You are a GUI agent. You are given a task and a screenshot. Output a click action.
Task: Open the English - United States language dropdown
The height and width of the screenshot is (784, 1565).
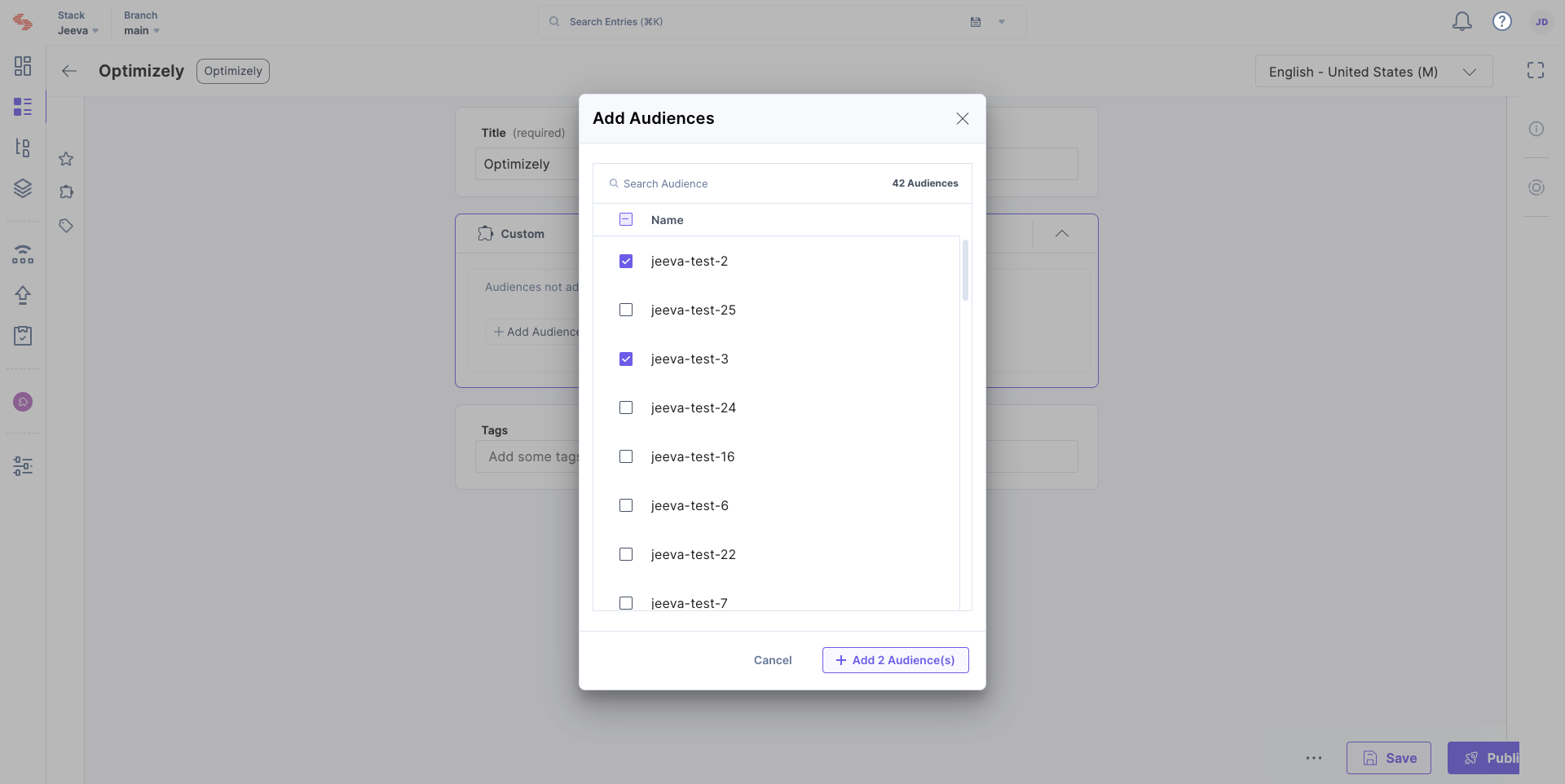(x=1373, y=72)
